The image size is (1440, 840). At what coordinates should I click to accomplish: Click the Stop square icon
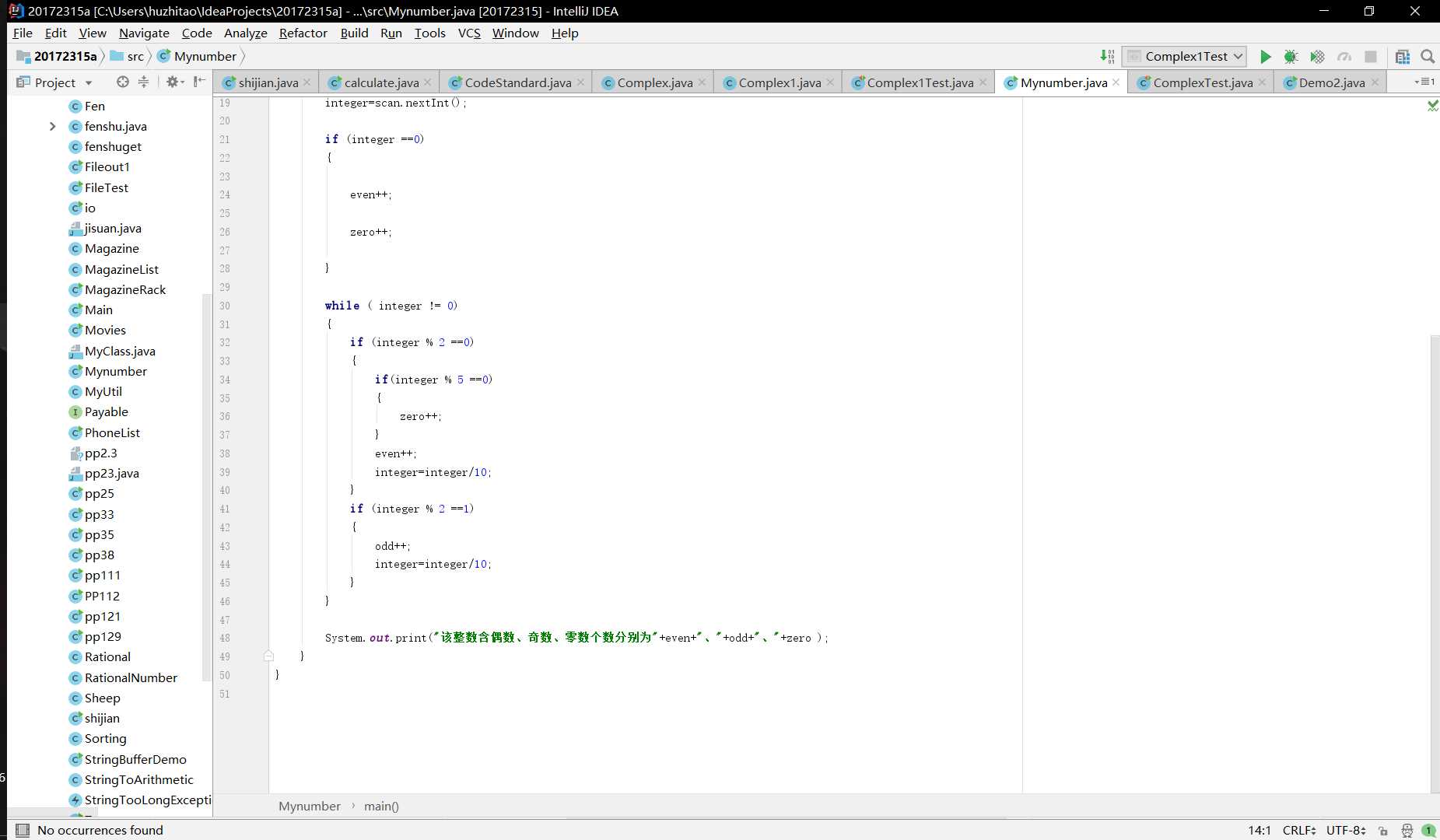(1371, 56)
